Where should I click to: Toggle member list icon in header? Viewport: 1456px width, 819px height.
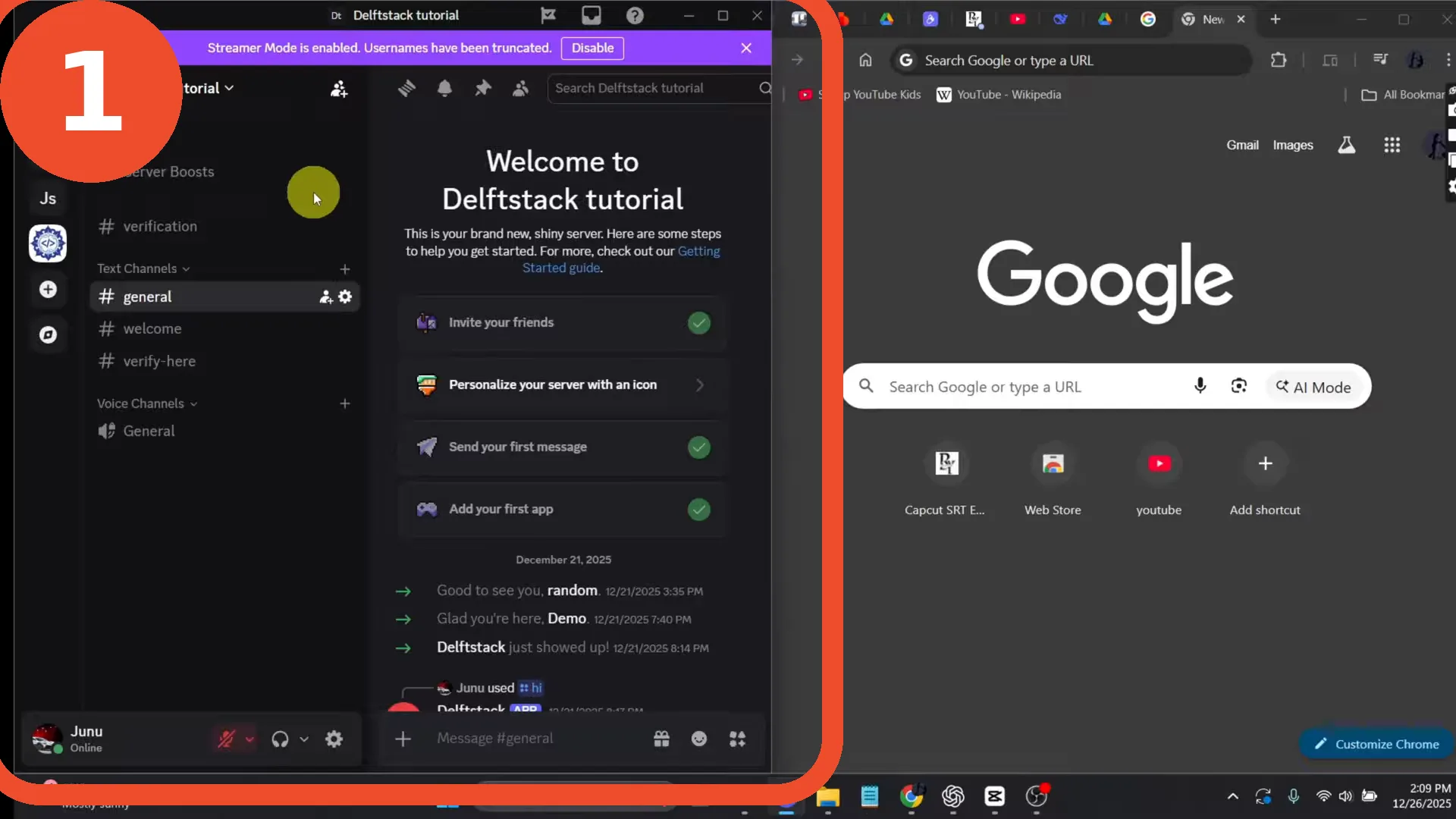(x=520, y=88)
